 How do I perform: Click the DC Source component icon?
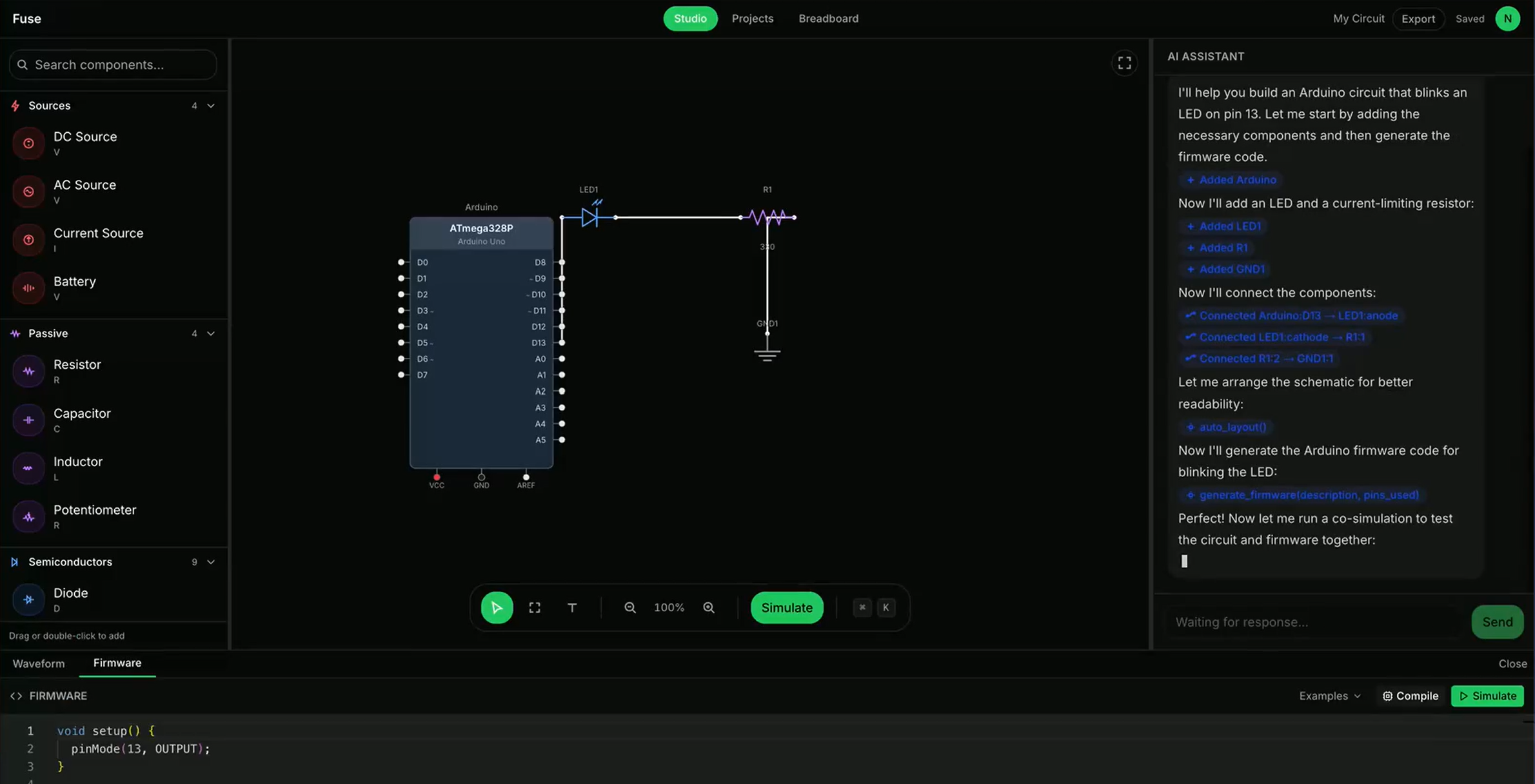(x=28, y=143)
